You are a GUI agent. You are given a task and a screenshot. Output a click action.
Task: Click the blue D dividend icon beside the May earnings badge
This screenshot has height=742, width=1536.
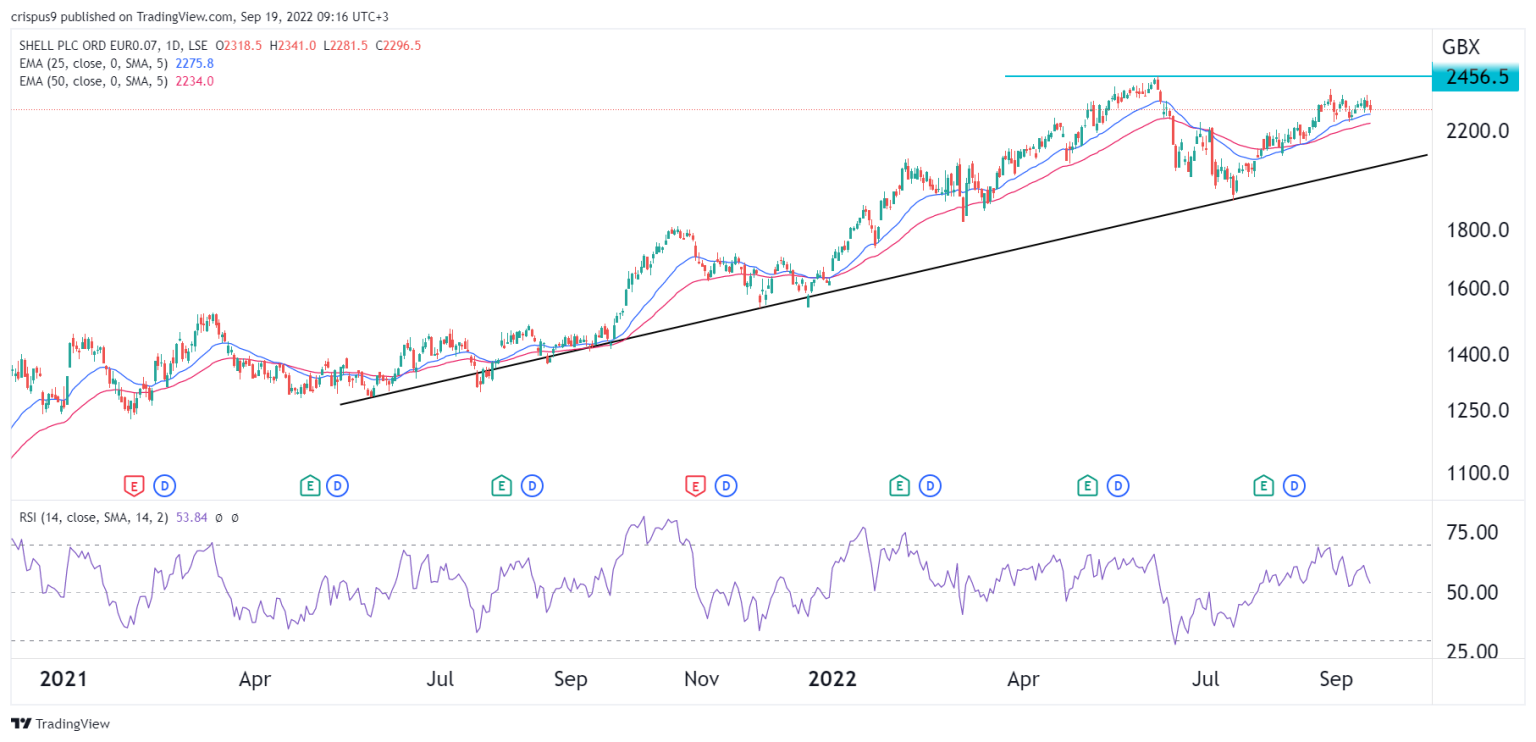click(339, 485)
